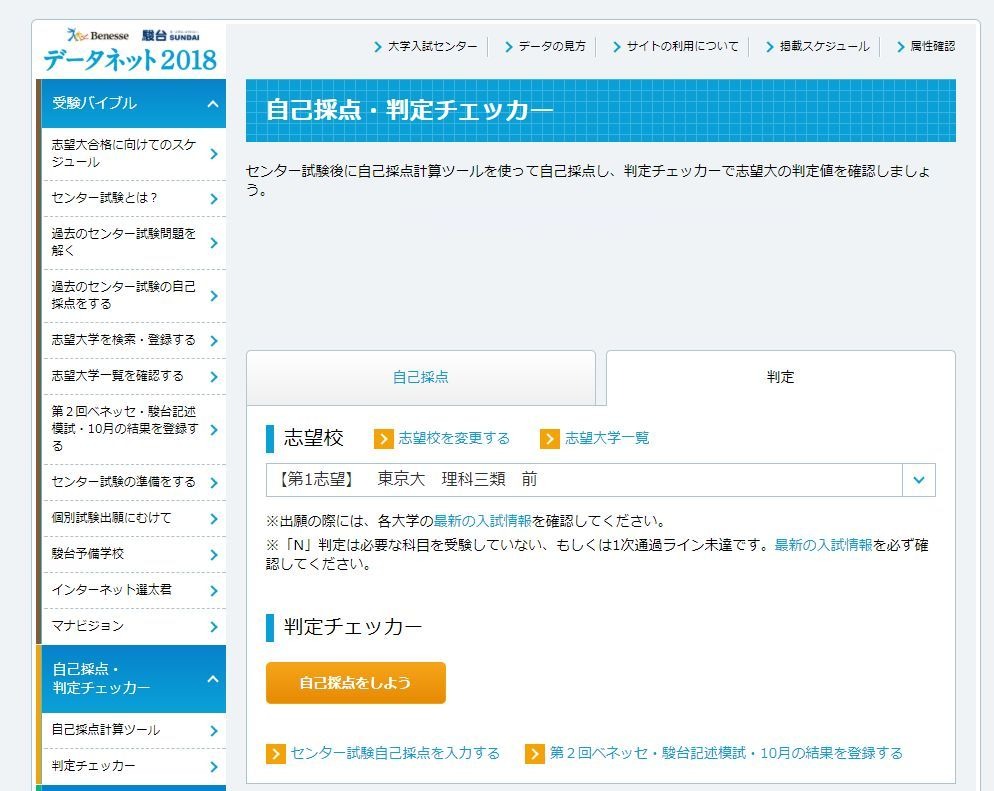Select the 判定 tab

point(780,377)
